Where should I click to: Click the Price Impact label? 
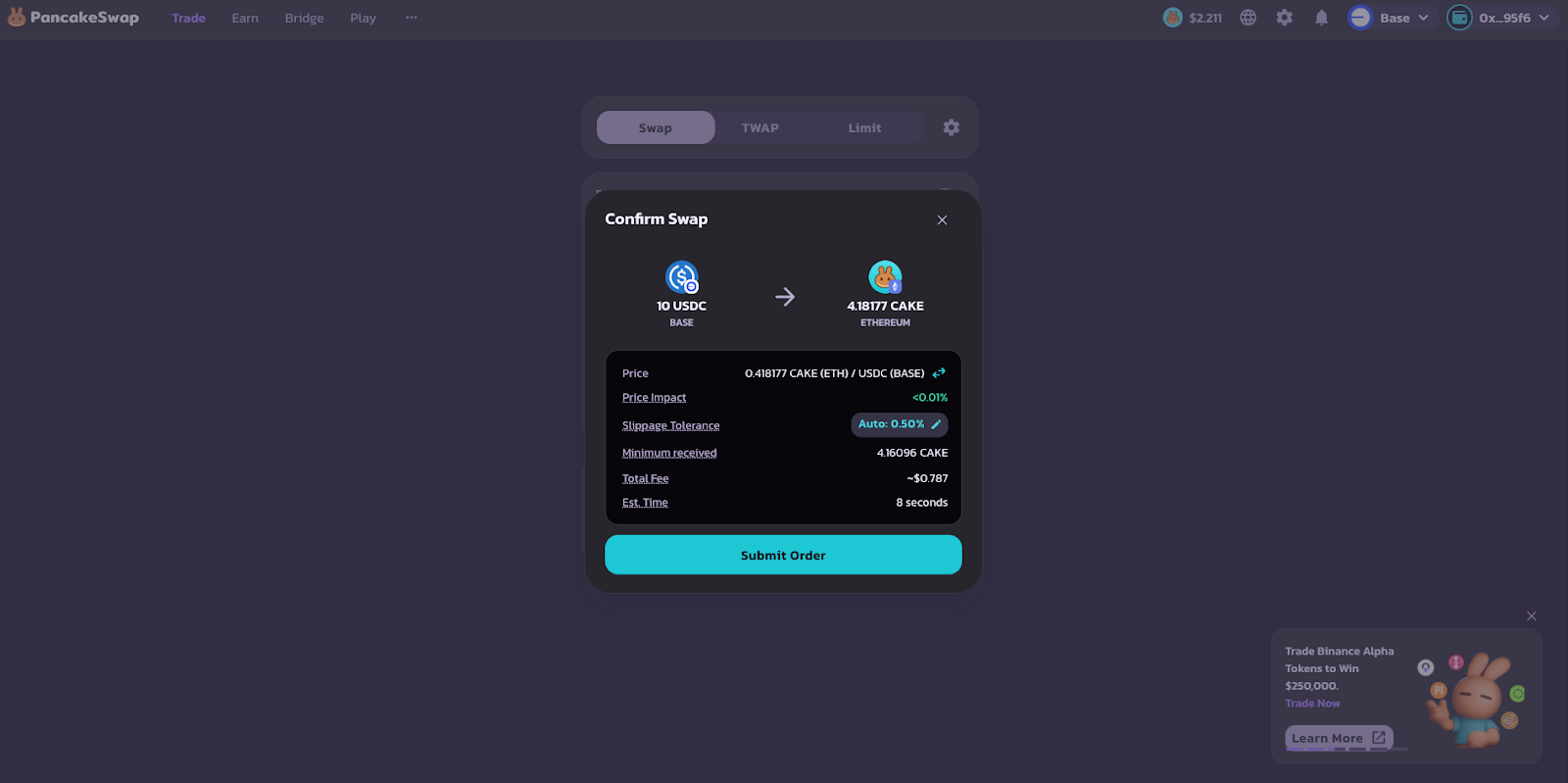tap(654, 398)
